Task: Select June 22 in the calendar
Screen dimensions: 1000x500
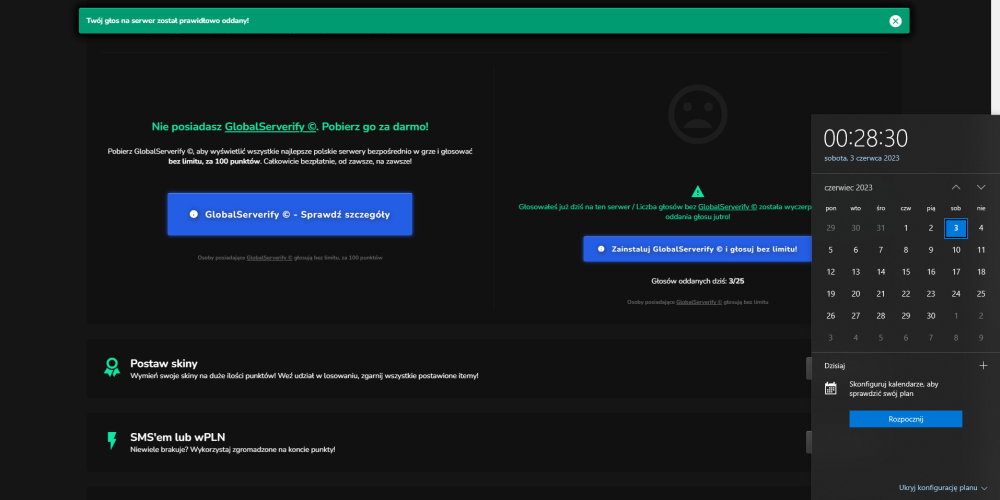Action: pyautogui.click(x=906, y=293)
